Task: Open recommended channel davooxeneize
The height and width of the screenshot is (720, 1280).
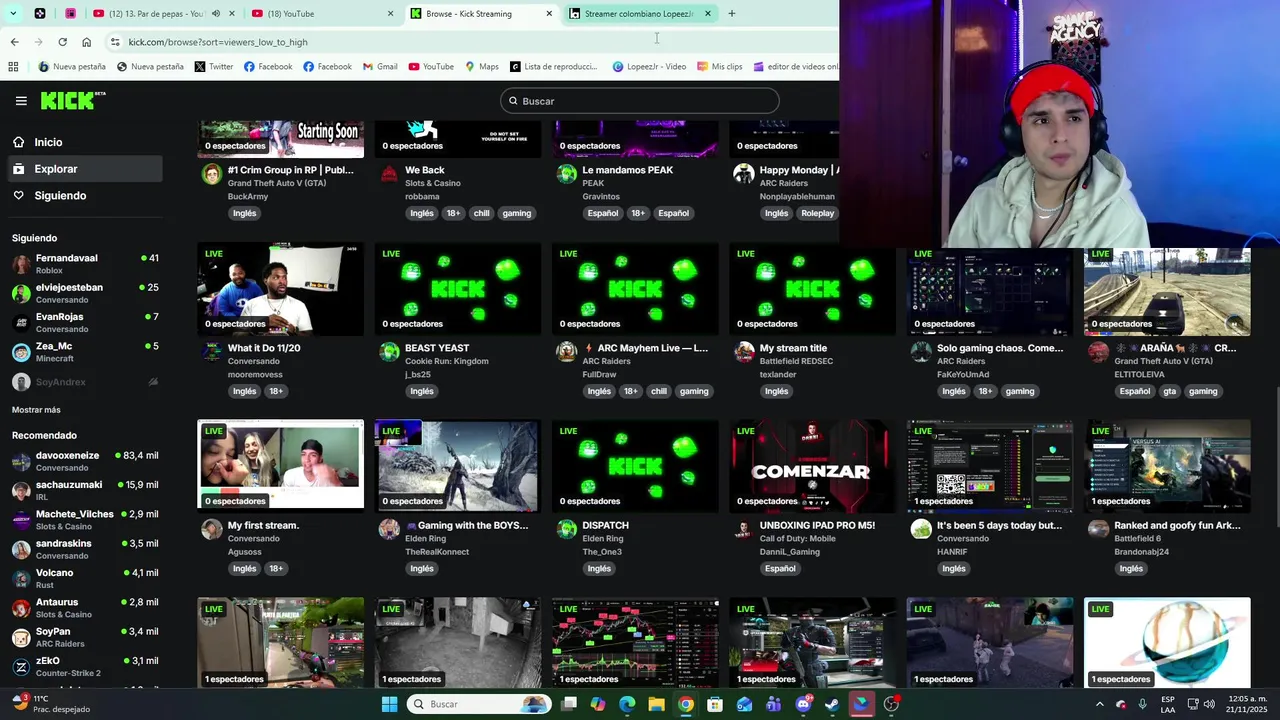Action: click(85, 461)
